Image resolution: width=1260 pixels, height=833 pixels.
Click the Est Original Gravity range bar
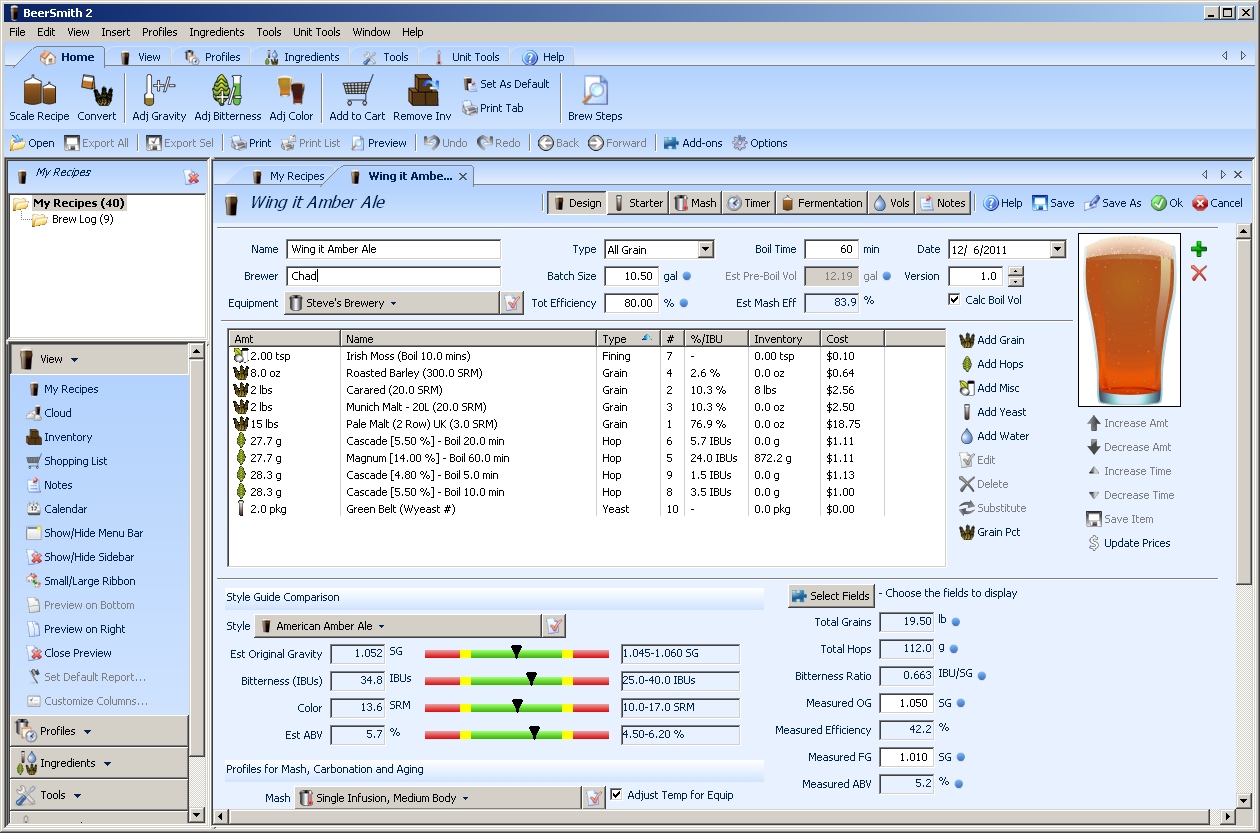[516, 654]
